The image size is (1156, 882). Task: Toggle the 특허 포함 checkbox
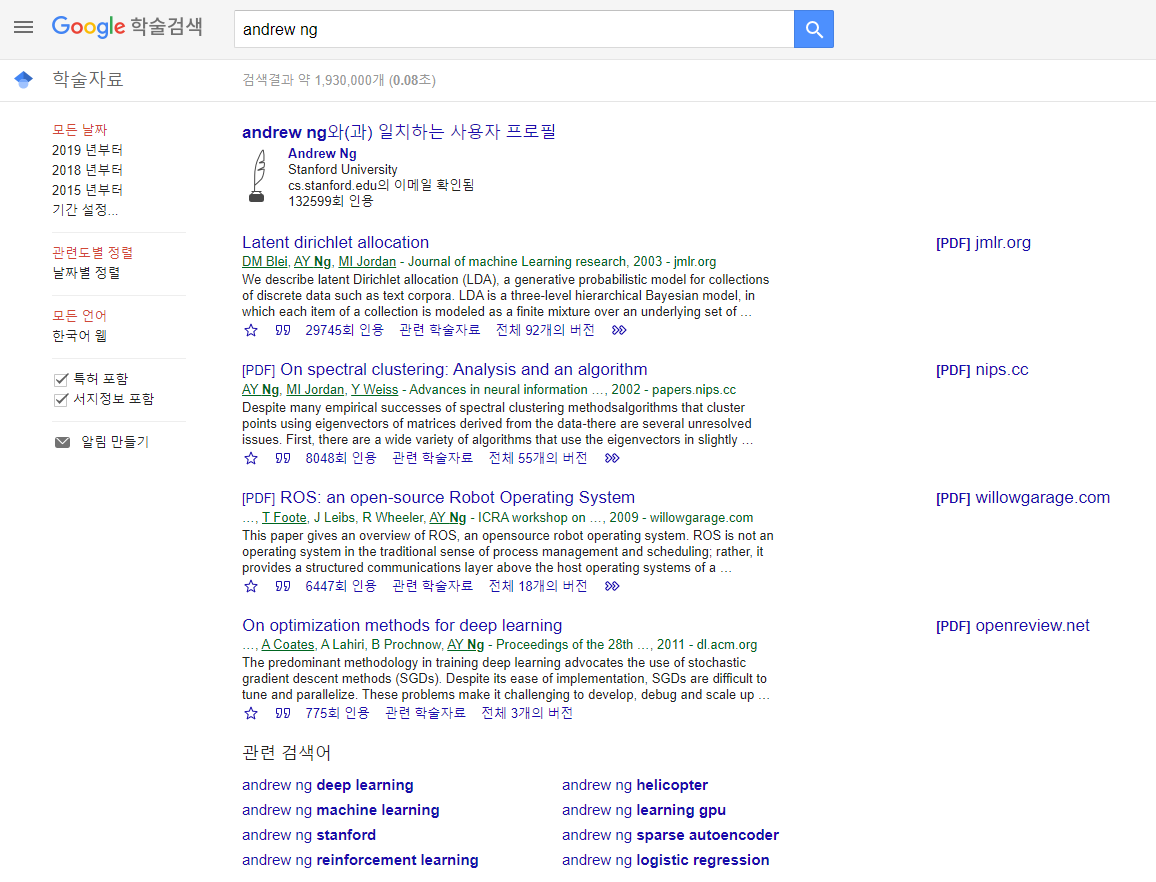(x=61, y=380)
